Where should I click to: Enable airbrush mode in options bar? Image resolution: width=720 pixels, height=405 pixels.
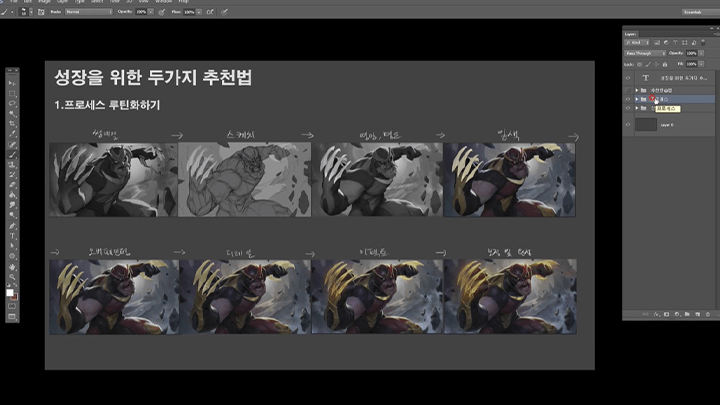pyautogui.click(x=210, y=12)
